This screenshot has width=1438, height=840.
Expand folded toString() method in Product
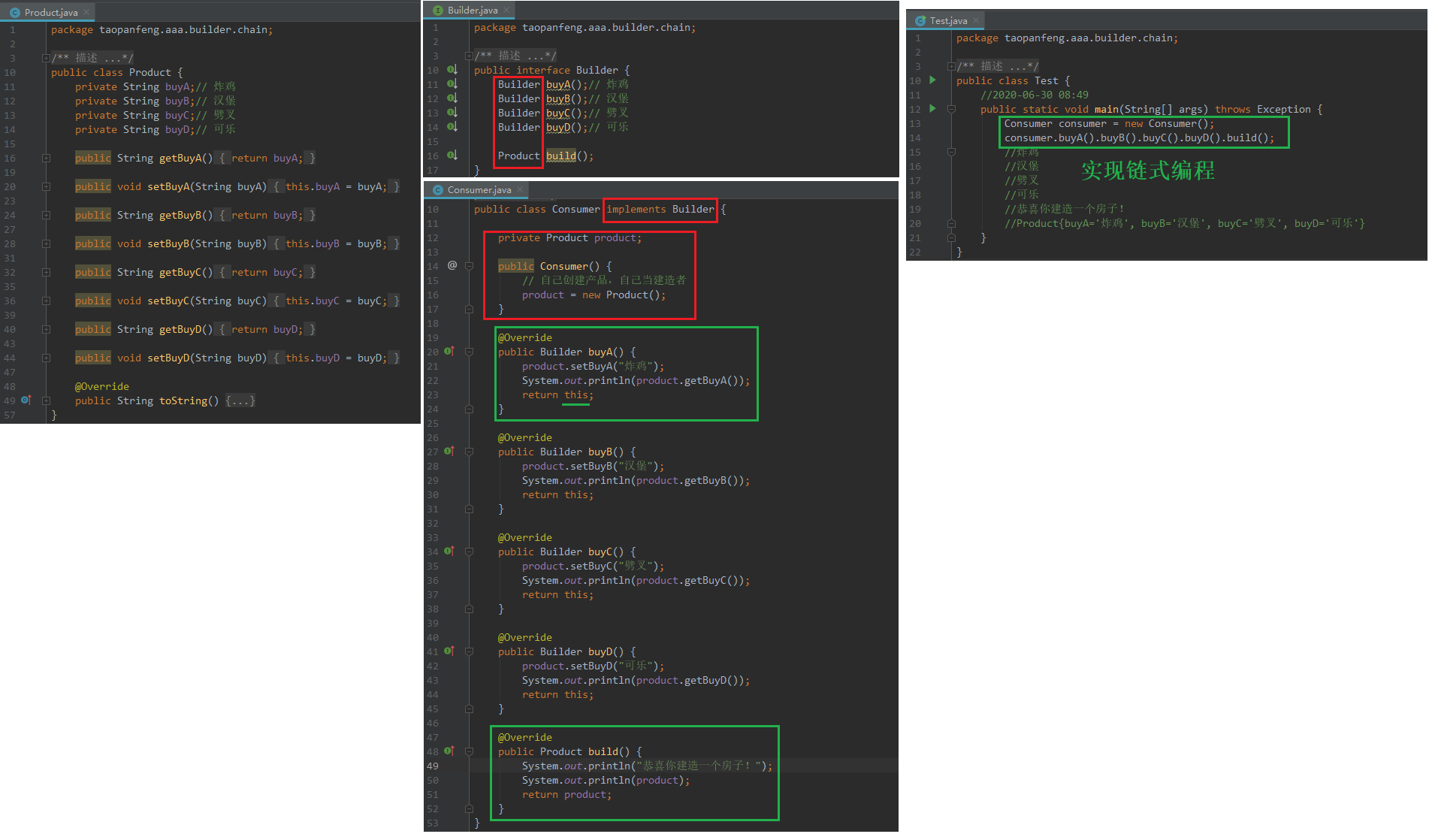[x=46, y=400]
